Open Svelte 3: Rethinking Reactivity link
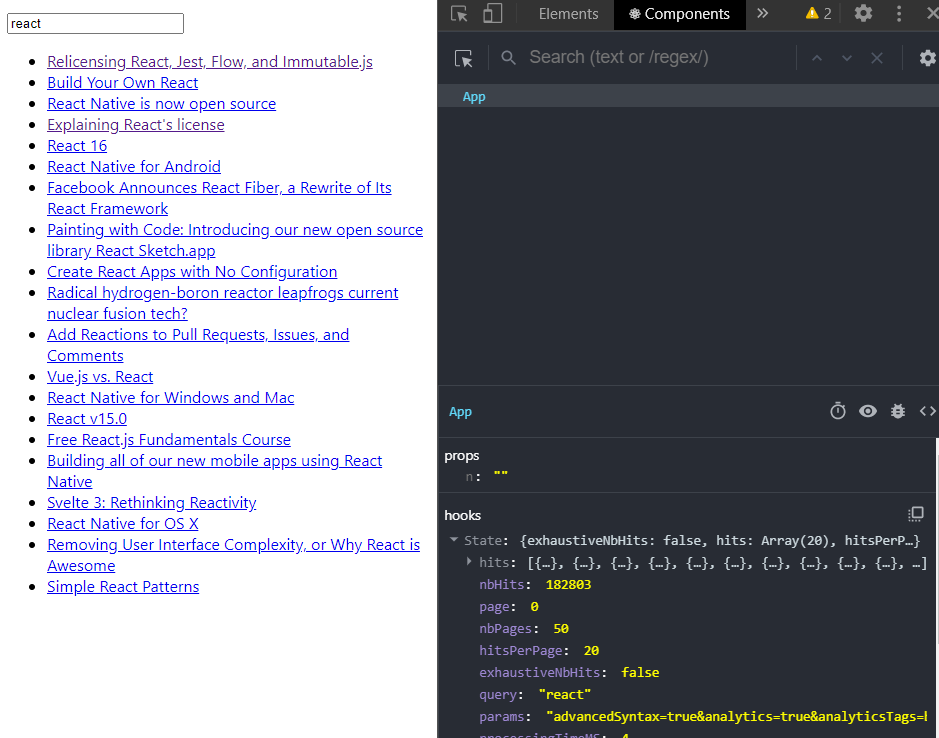Image resolution: width=939 pixels, height=738 pixels. (x=152, y=502)
